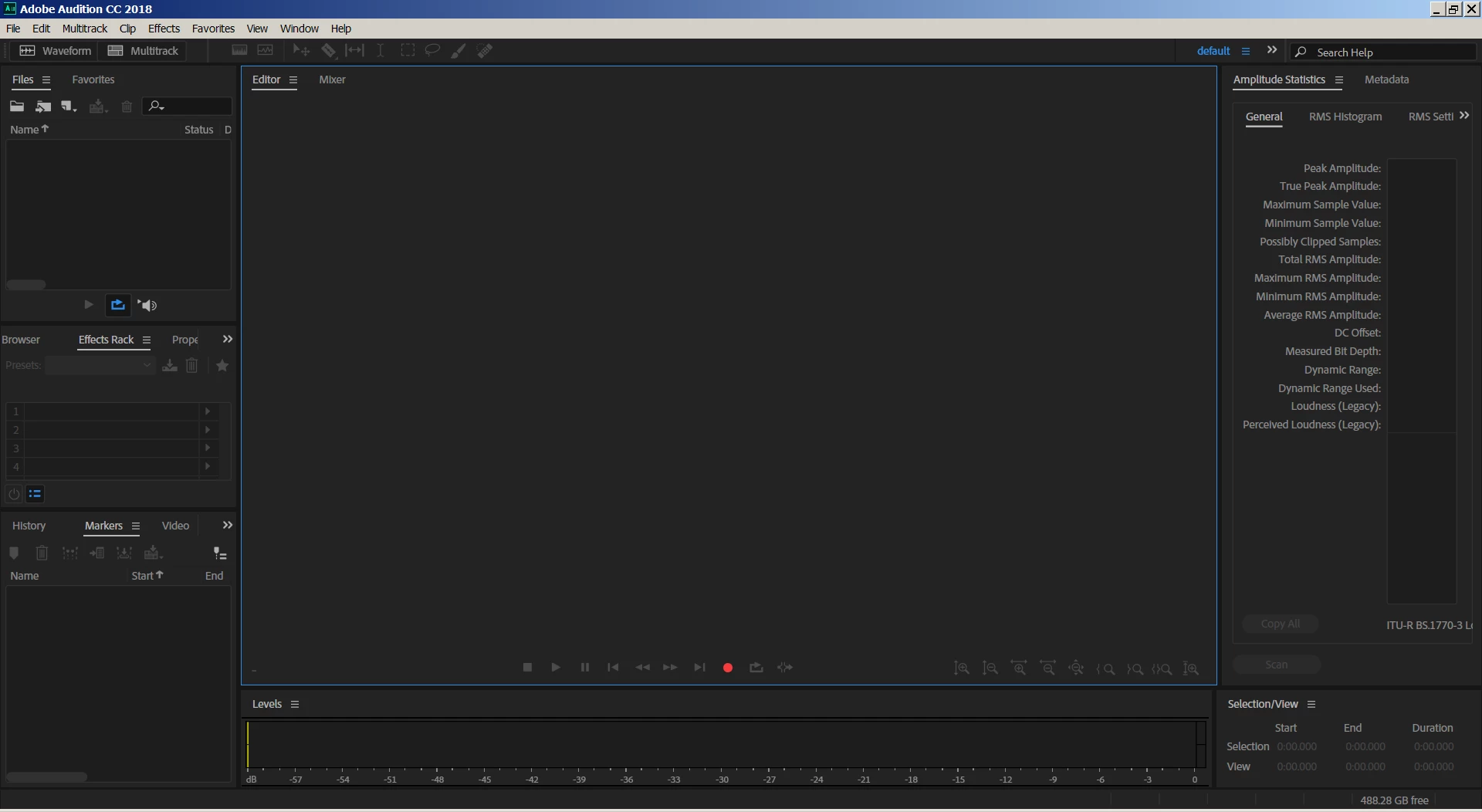Open the Selection/View panel menu

tap(1311, 704)
